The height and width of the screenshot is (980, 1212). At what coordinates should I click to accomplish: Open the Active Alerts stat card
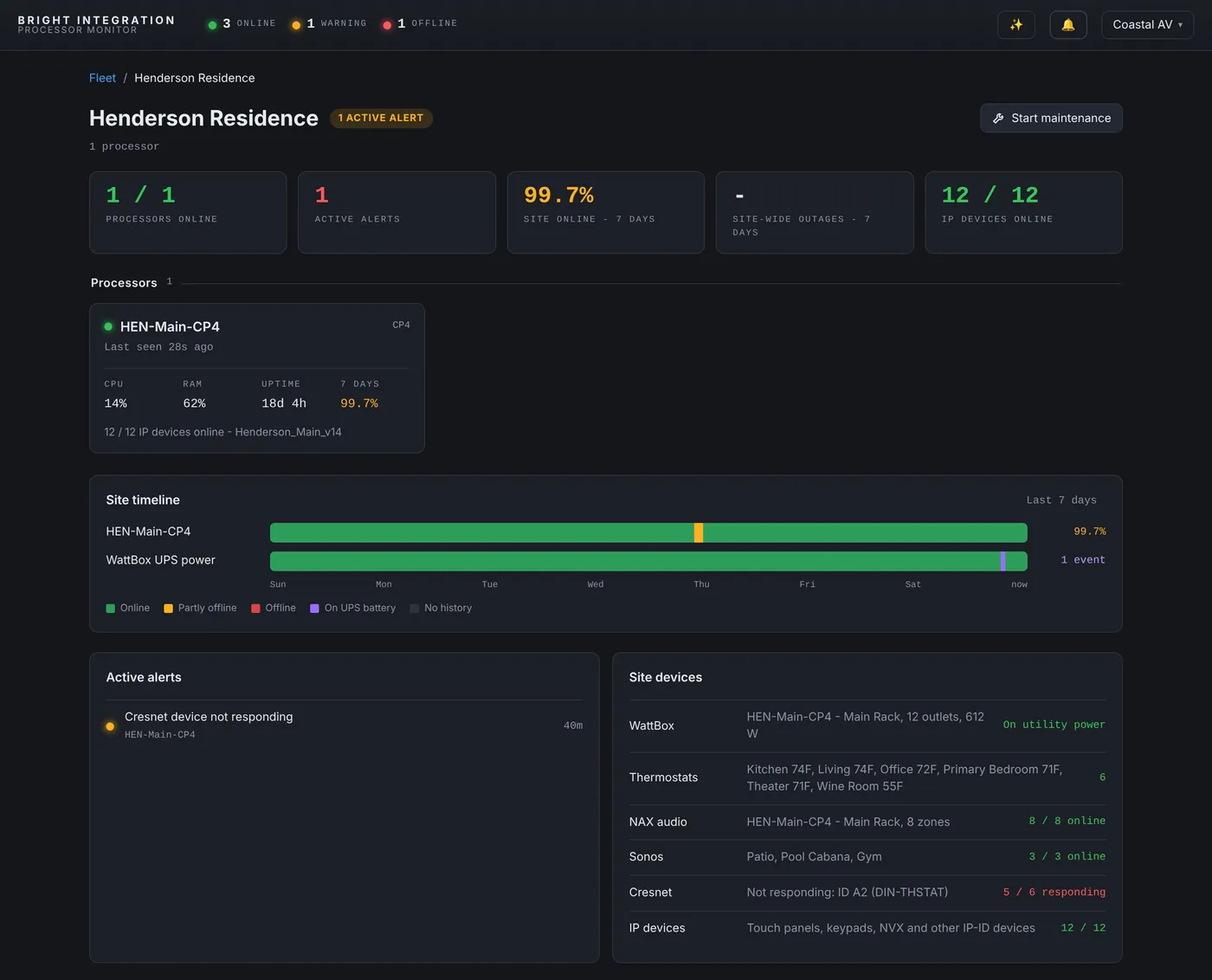[396, 212]
